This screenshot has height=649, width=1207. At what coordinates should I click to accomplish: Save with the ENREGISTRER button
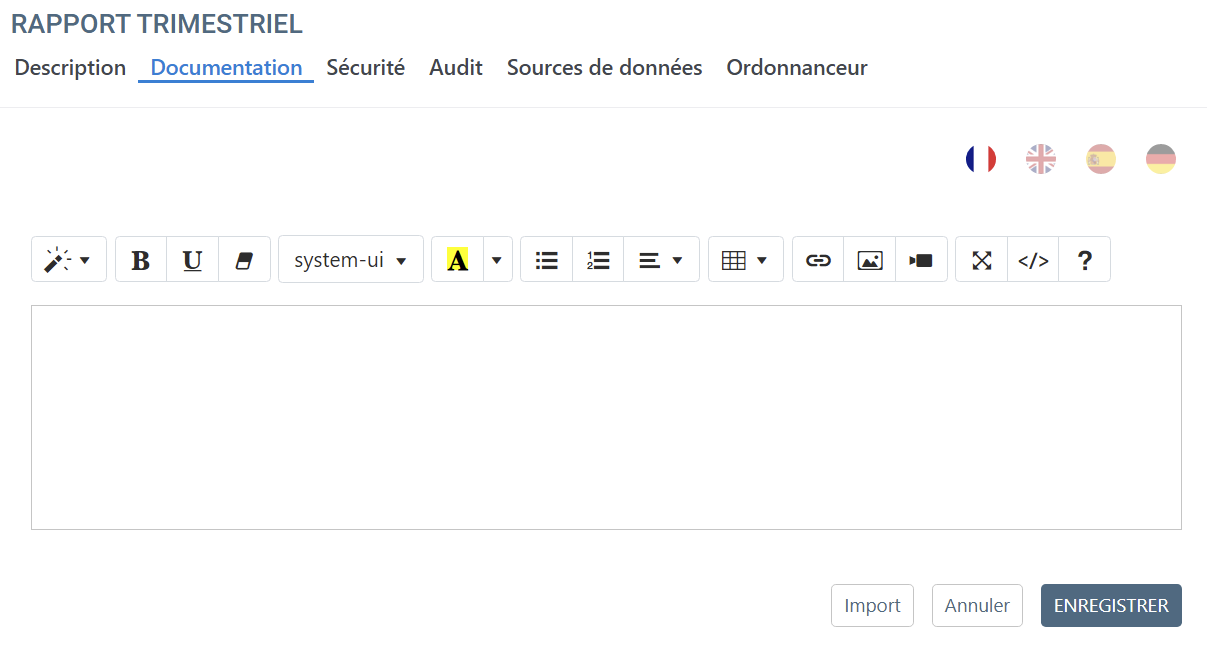tap(1111, 606)
